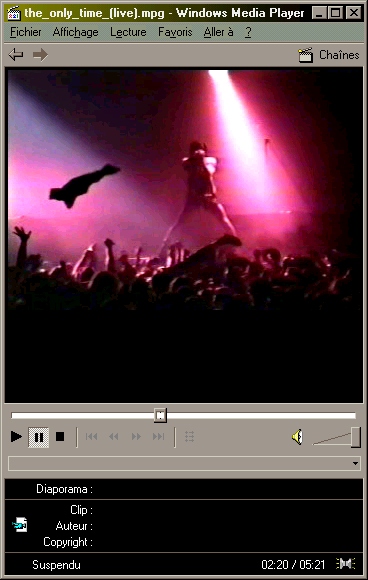Stop playback with the Stop button
Screen dimensions: 368x580
(60, 437)
